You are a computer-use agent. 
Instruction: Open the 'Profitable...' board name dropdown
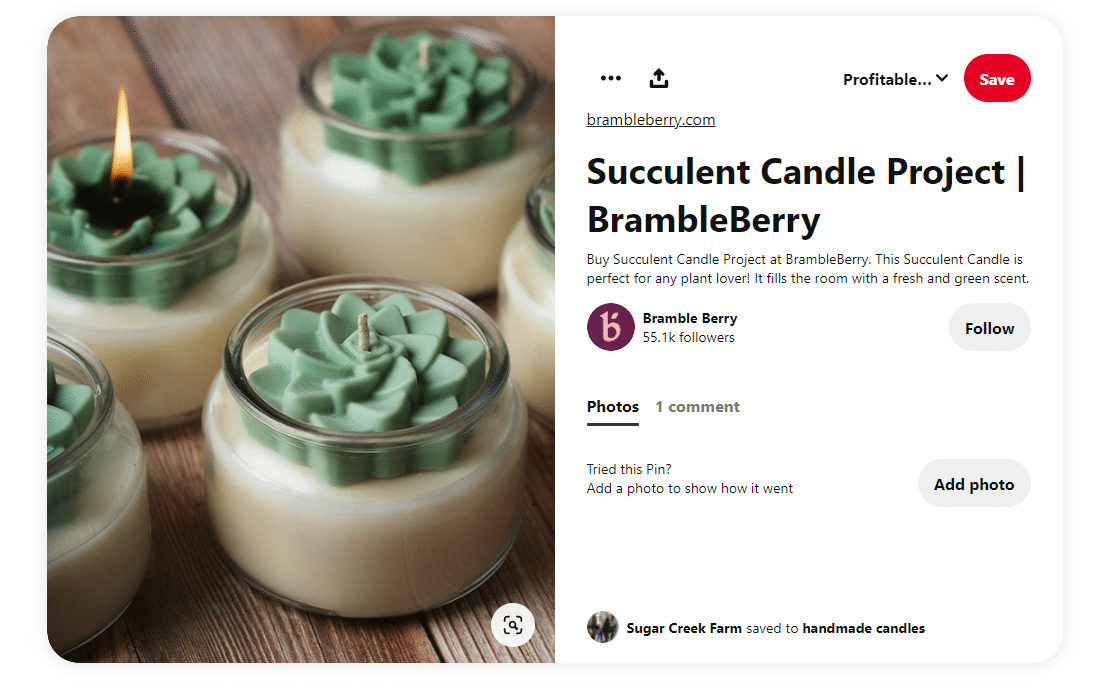(x=887, y=79)
